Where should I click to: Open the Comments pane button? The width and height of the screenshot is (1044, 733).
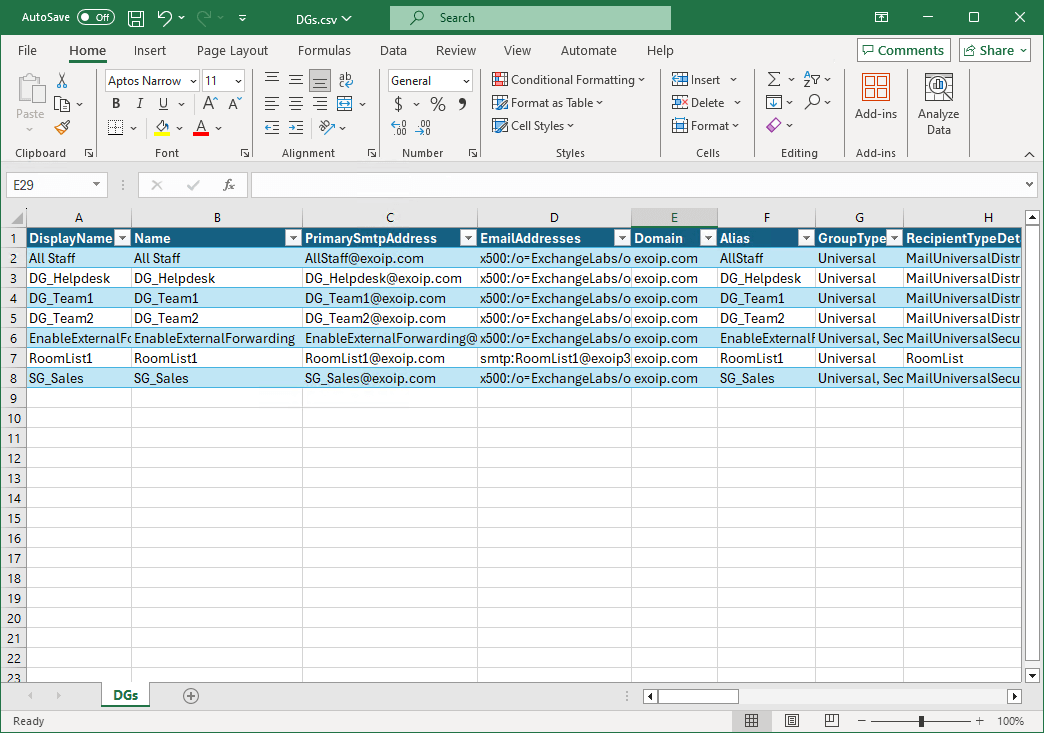click(x=903, y=51)
